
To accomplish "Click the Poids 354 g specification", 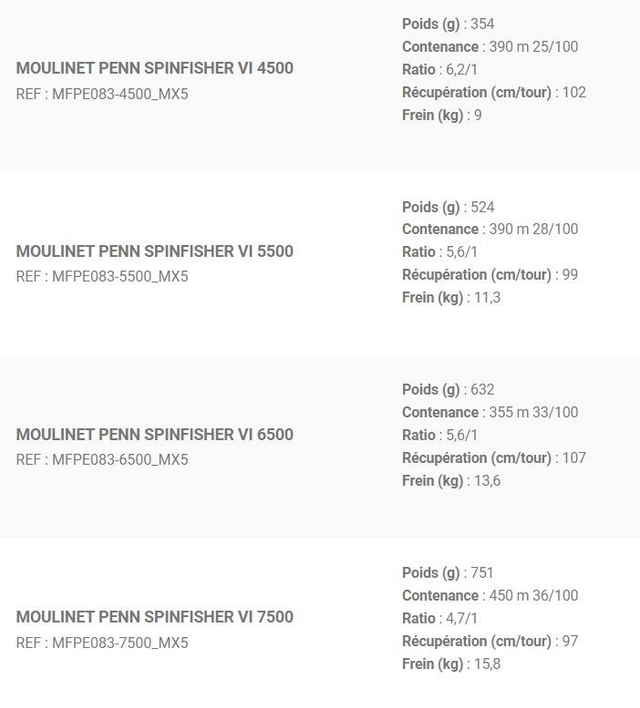I will coord(448,24).
